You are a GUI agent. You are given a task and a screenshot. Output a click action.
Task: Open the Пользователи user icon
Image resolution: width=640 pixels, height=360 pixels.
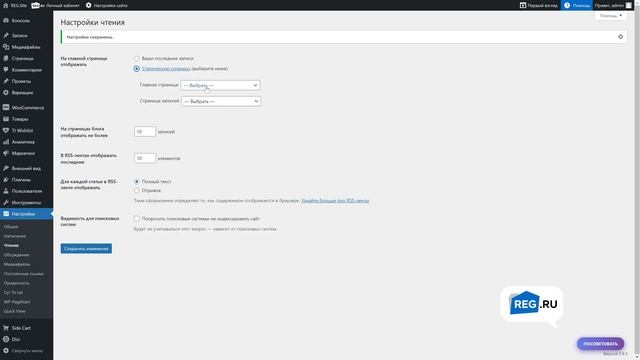point(6,191)
